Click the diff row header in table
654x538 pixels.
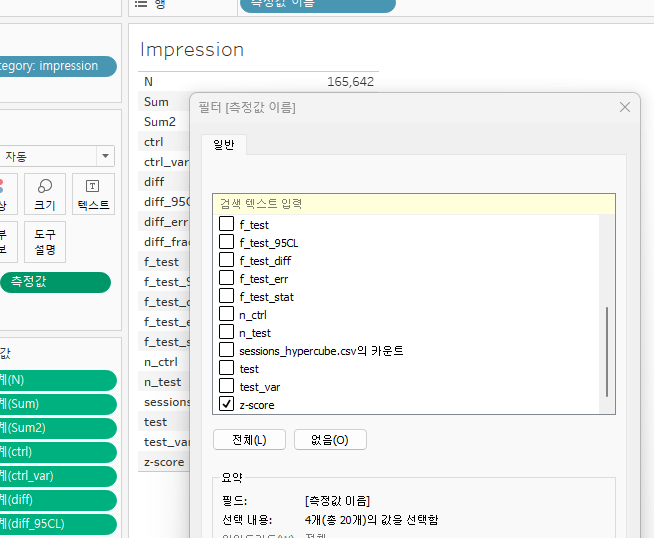(154, 182)
